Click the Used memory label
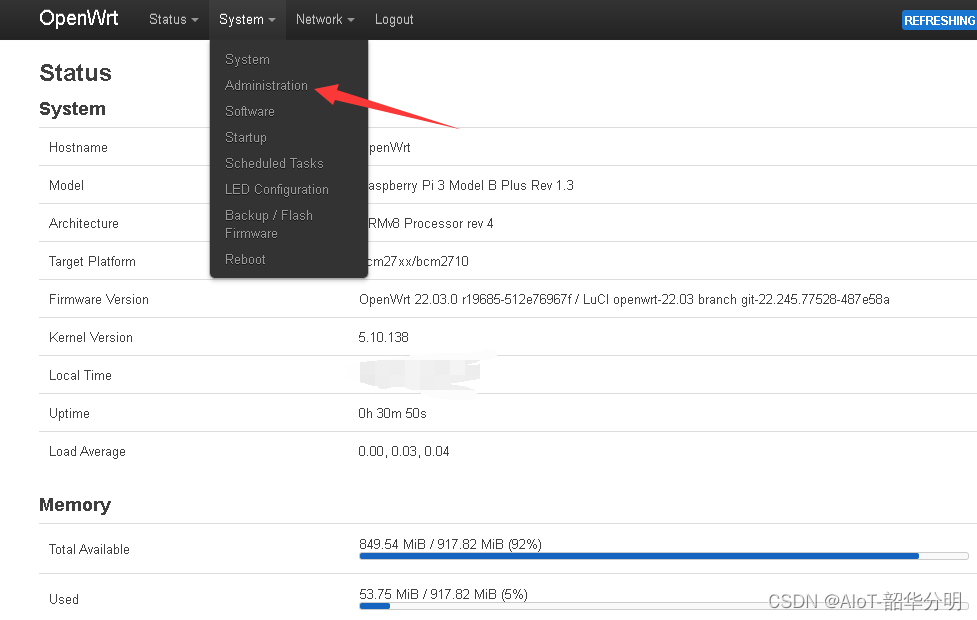This screenshot has height=620, width=977. [64, 599]
